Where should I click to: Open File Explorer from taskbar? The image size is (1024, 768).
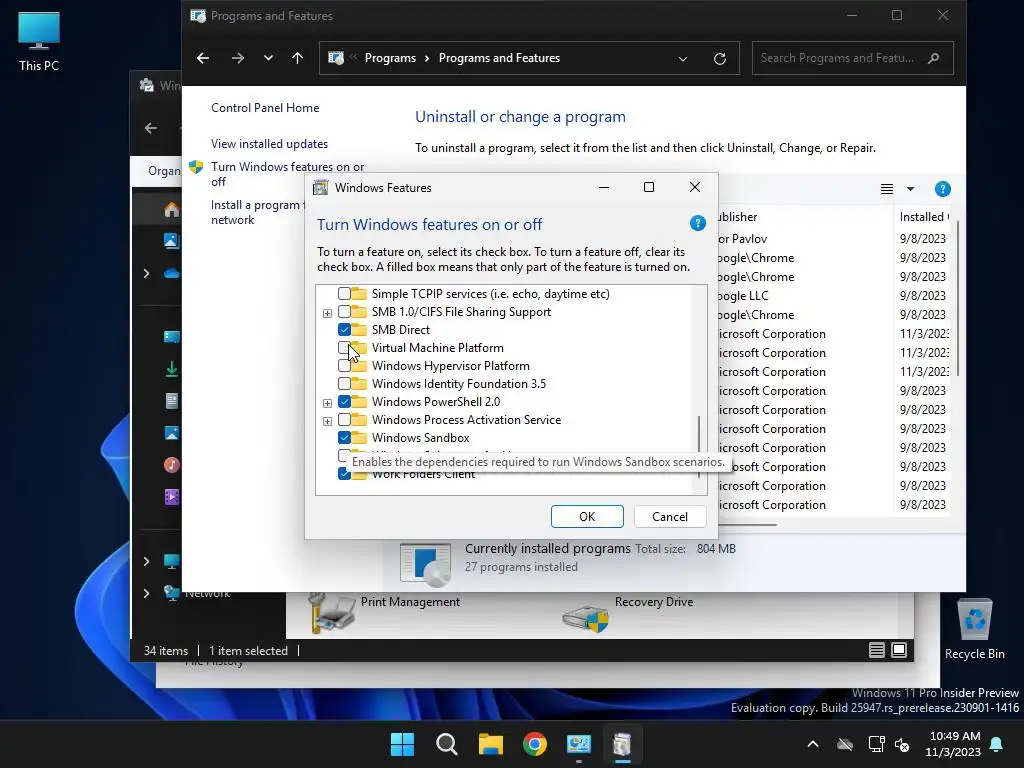point(490,744)
